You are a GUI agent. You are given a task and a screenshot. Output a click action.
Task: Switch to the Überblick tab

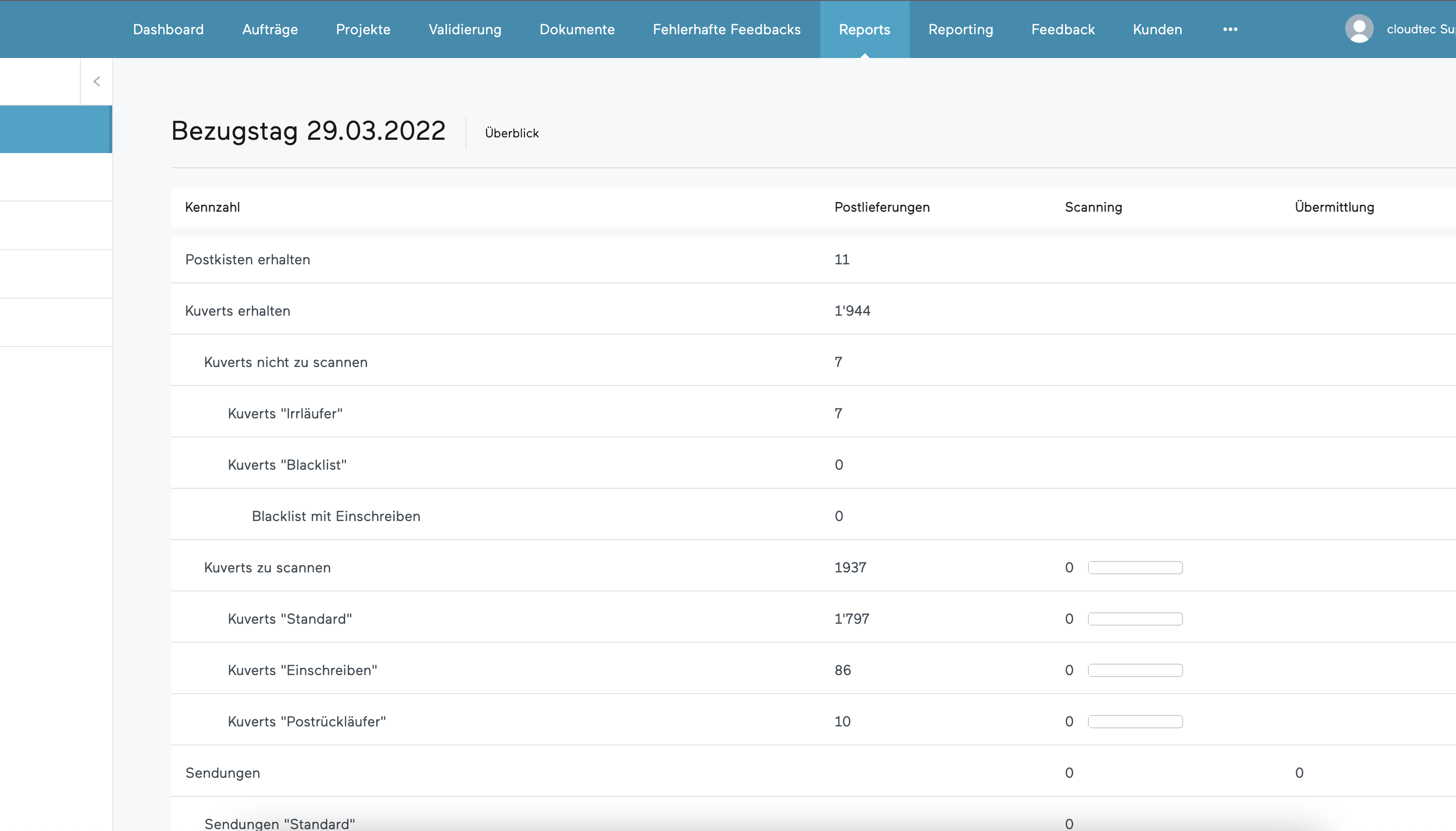click(x=511, y=133)
